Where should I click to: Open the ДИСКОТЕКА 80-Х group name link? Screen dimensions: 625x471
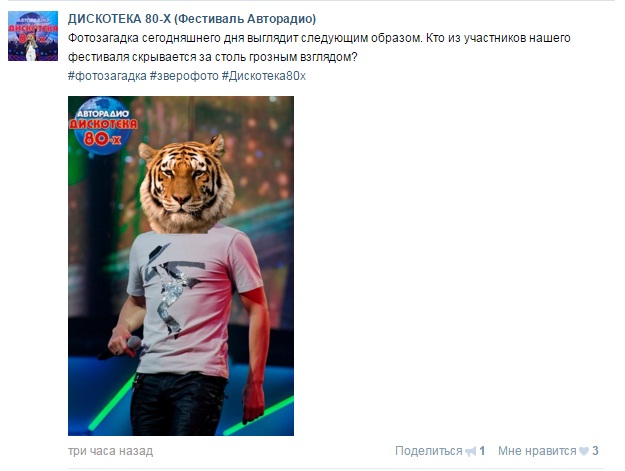point(192,19)
